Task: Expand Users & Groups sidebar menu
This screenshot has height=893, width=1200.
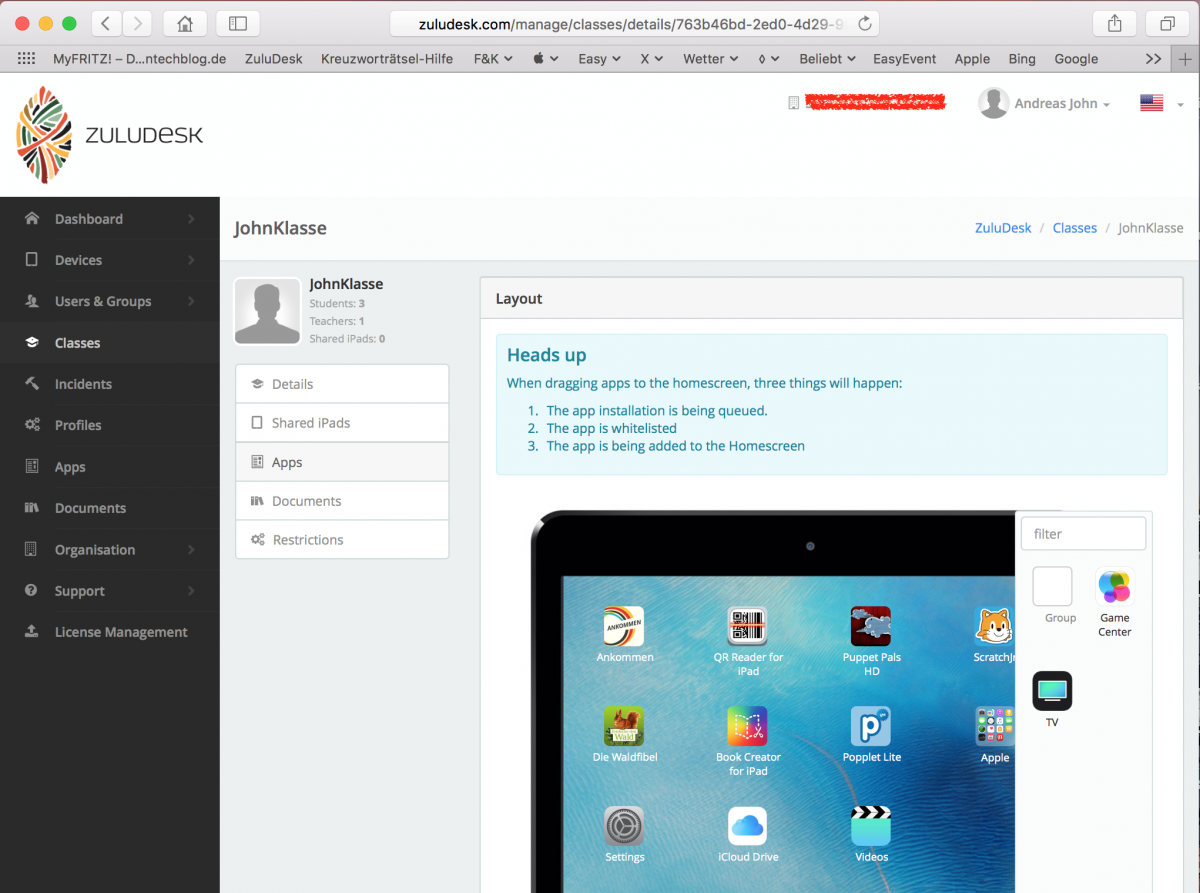Action: 110,301
